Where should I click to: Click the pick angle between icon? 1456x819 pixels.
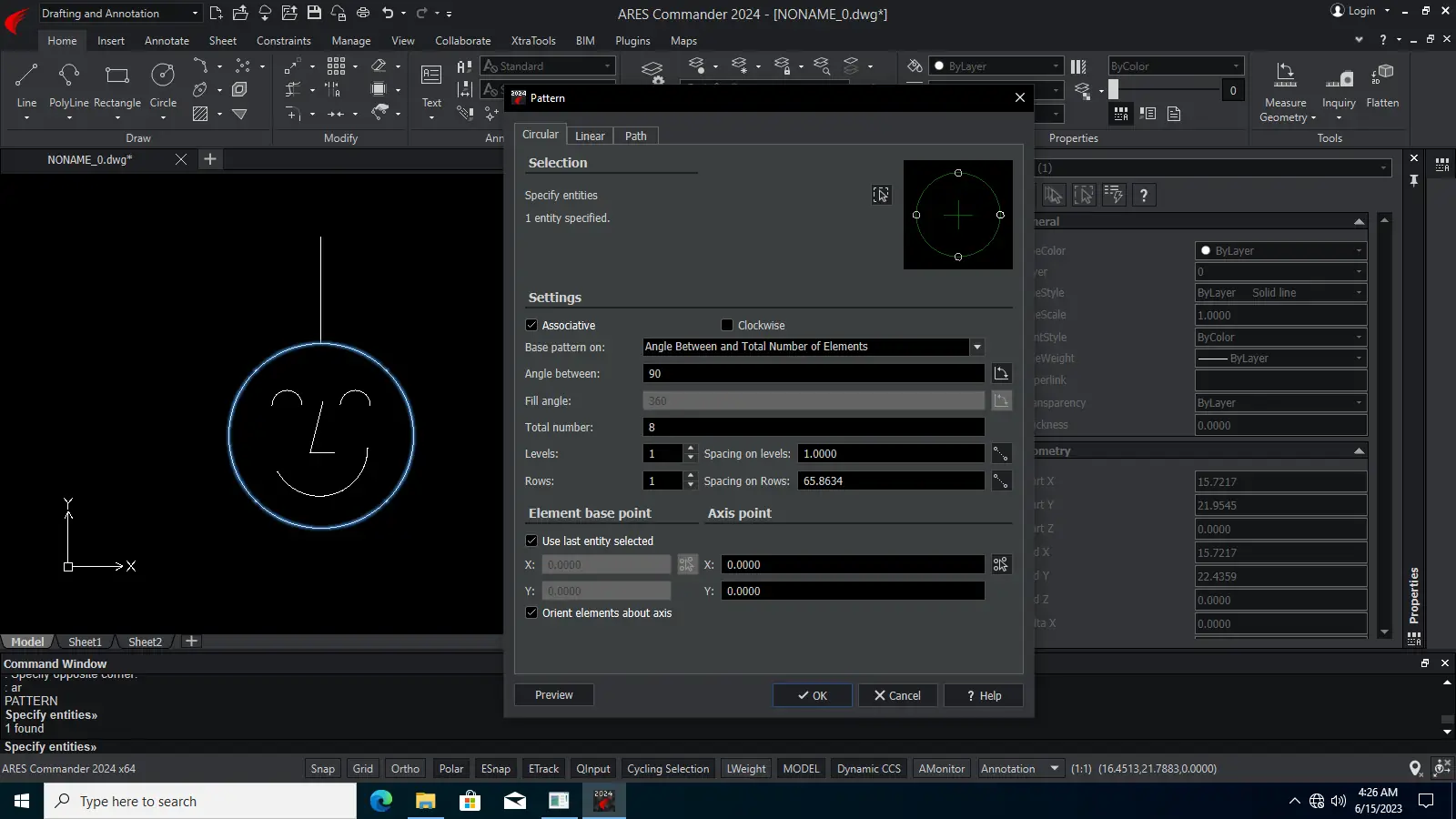[1001, 374]
